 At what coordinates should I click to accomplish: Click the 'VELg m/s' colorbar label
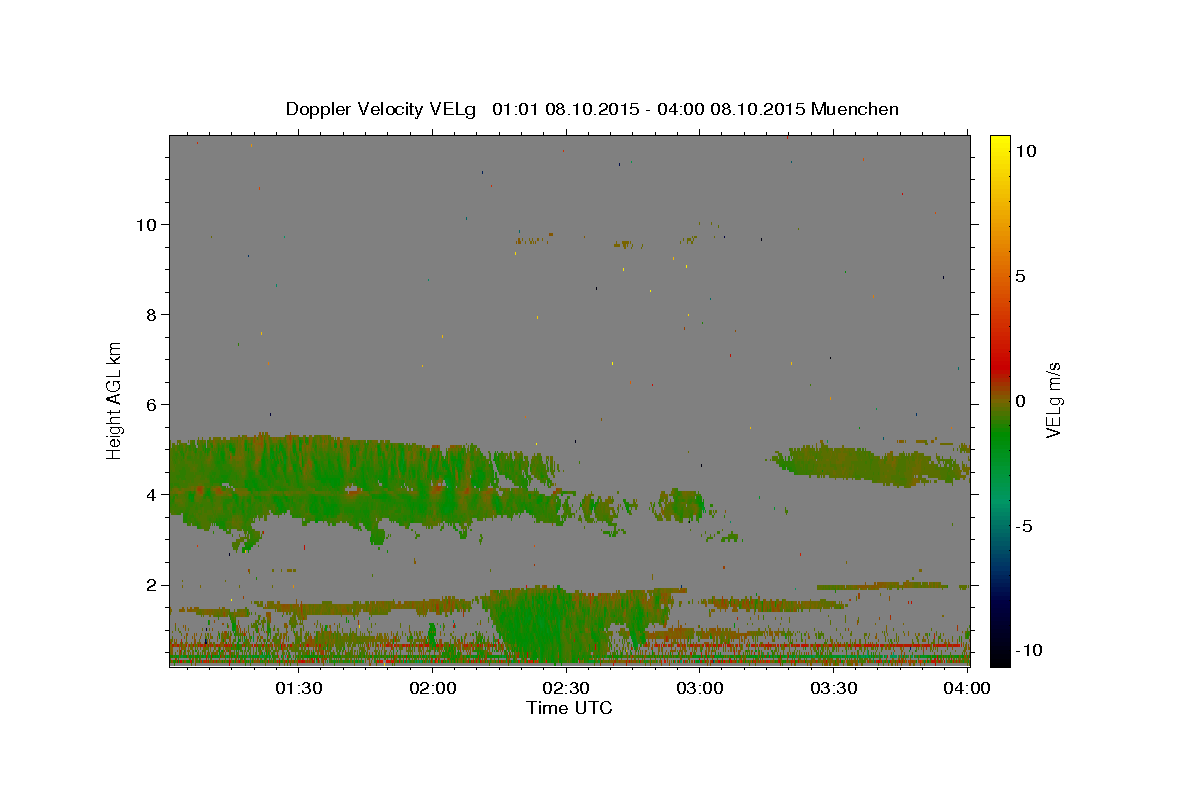(x=1054, y=400)
